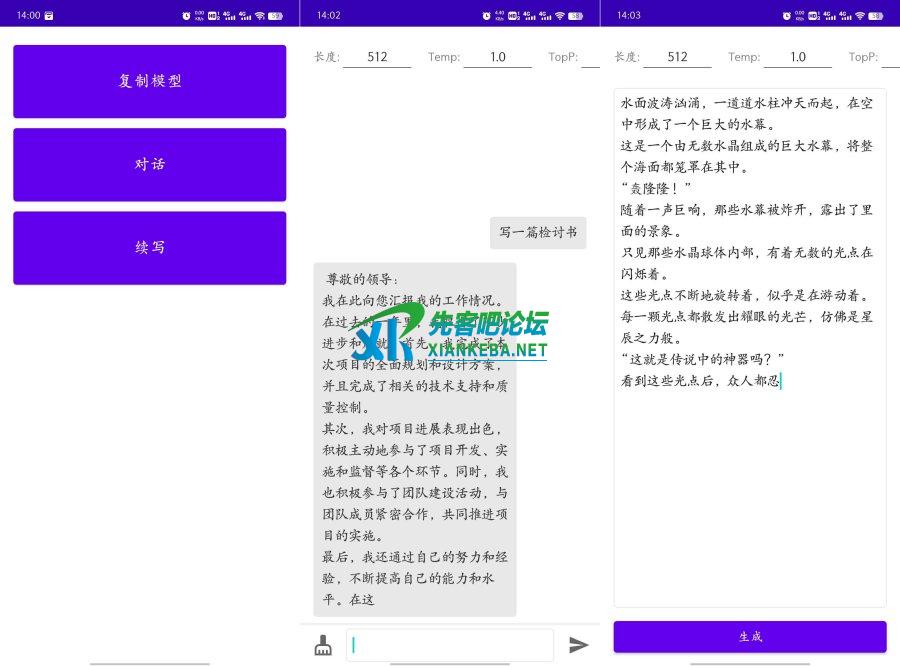Edit Temp field on the chat screen
The height and width of the screenshot is (666, 900).
497,57
